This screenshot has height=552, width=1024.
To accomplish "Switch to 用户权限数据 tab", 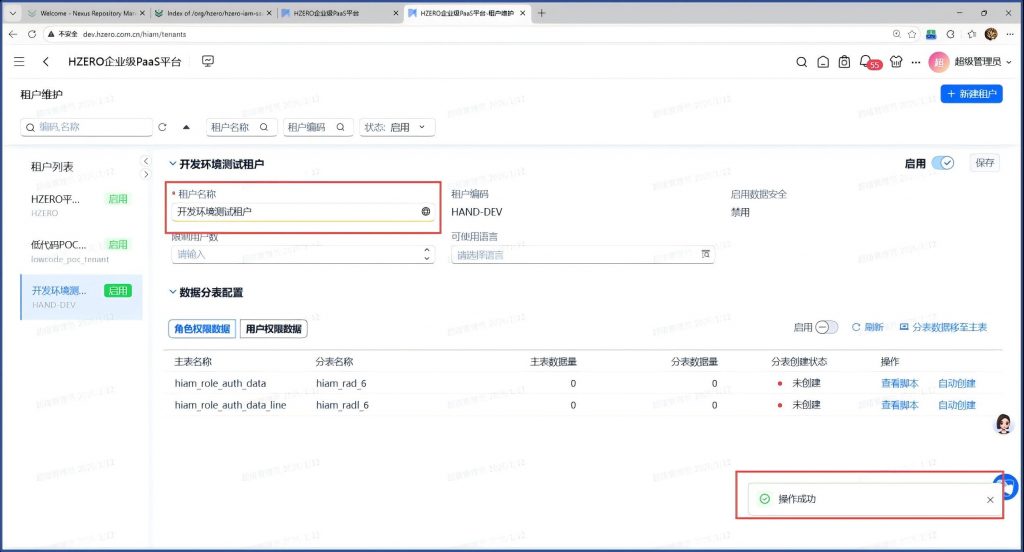I will point(273,328).
